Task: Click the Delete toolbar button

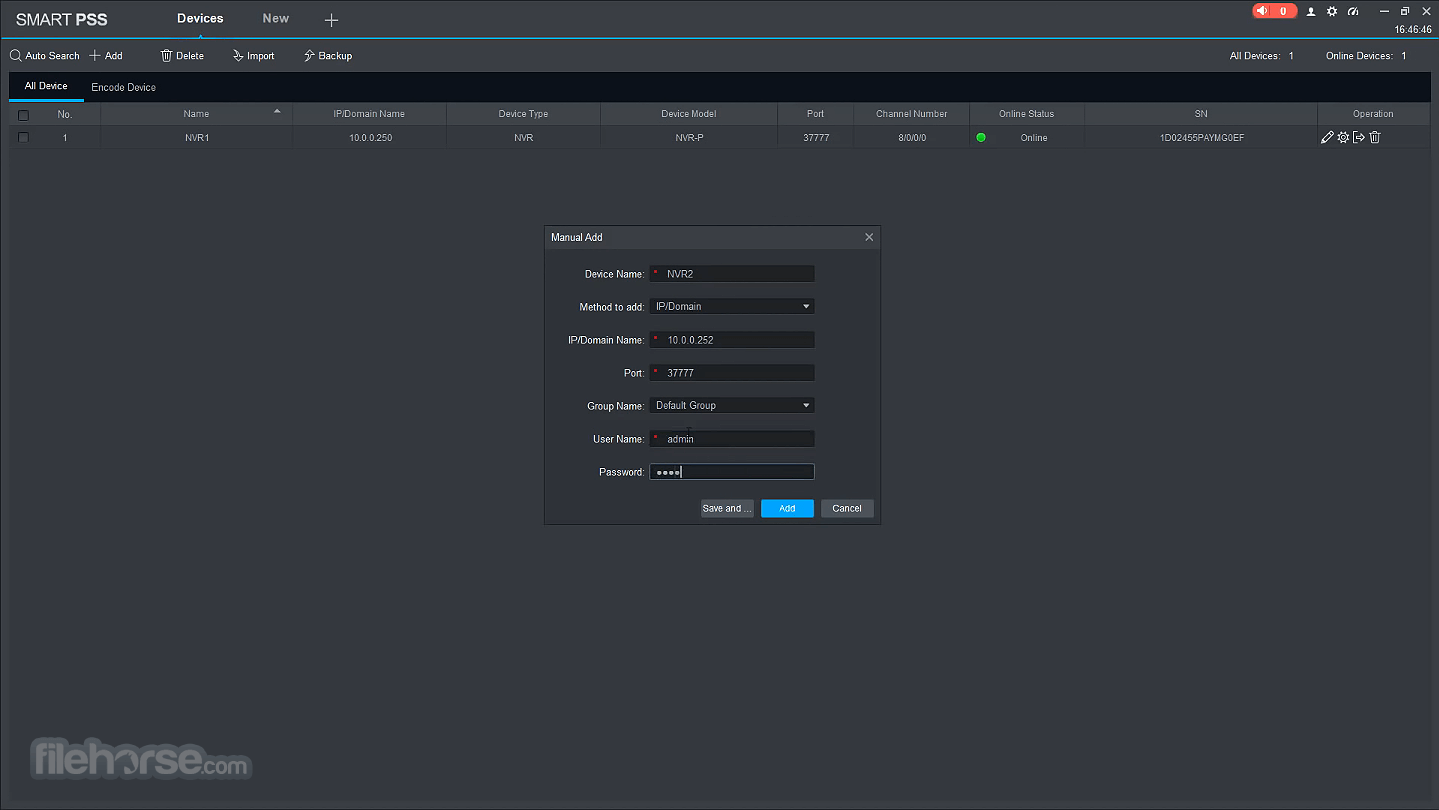Action: 182,56
